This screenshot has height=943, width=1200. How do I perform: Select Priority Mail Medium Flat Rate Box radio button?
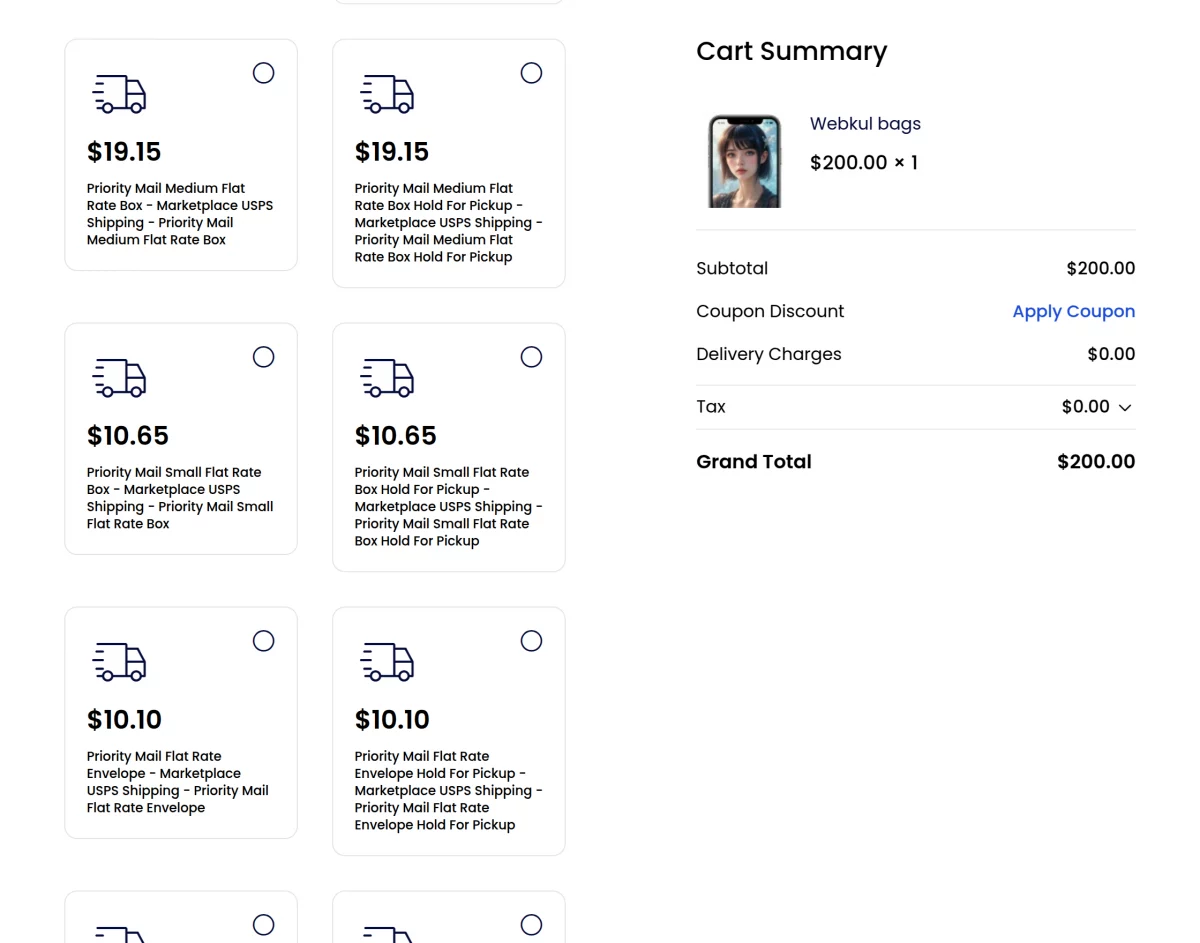point(263,73)
